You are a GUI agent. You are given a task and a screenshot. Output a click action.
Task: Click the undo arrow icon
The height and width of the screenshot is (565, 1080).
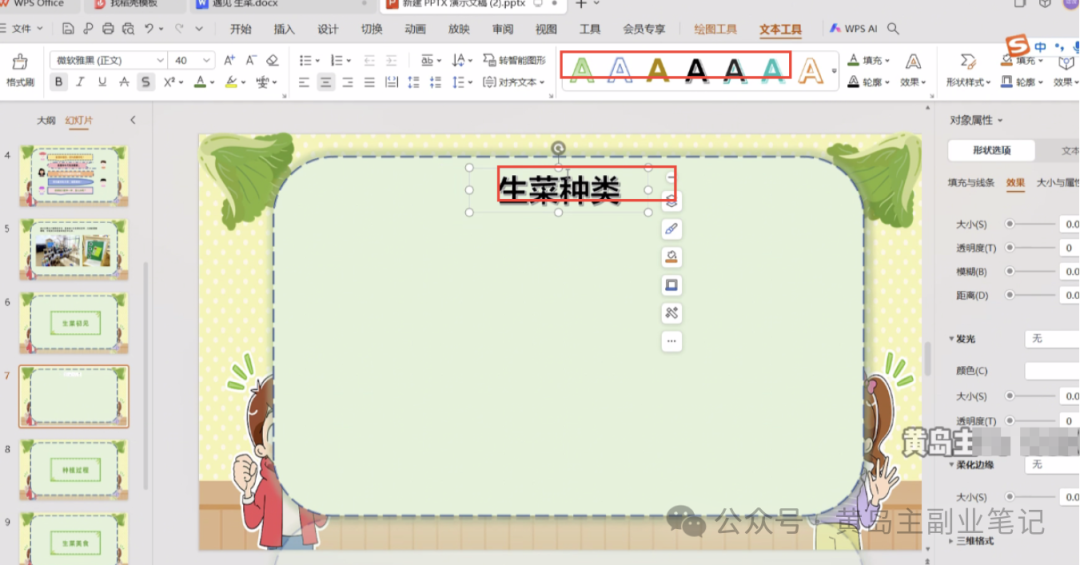(x=149, y=29)
